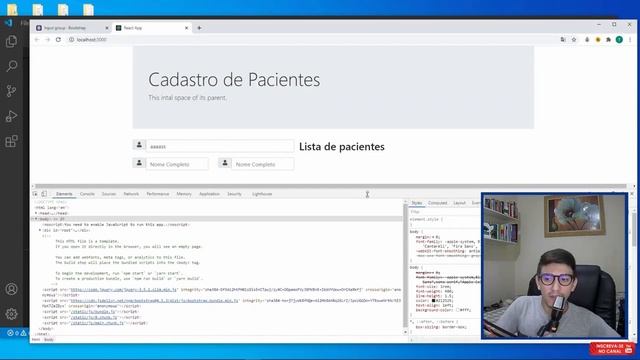Expand the div id root node
The height and width of the screenshot is (360, 640).
point(40,230)
